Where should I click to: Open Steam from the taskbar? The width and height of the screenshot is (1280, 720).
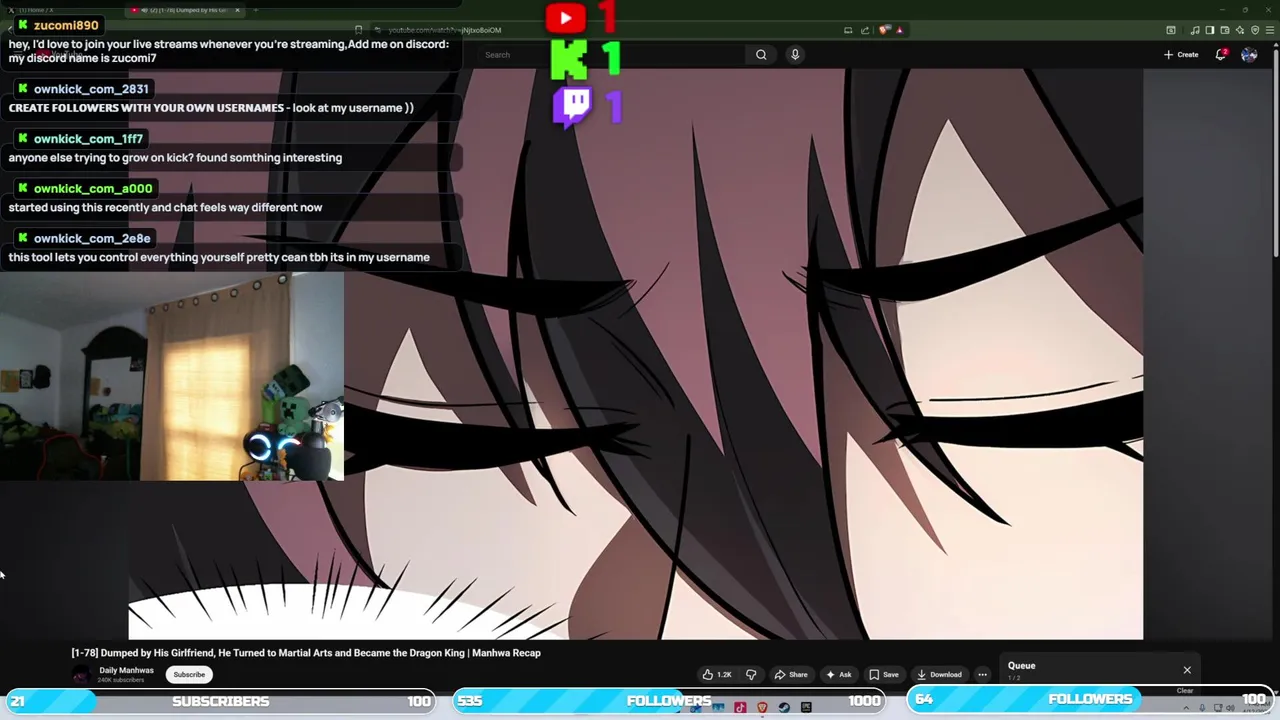(784, 708)
